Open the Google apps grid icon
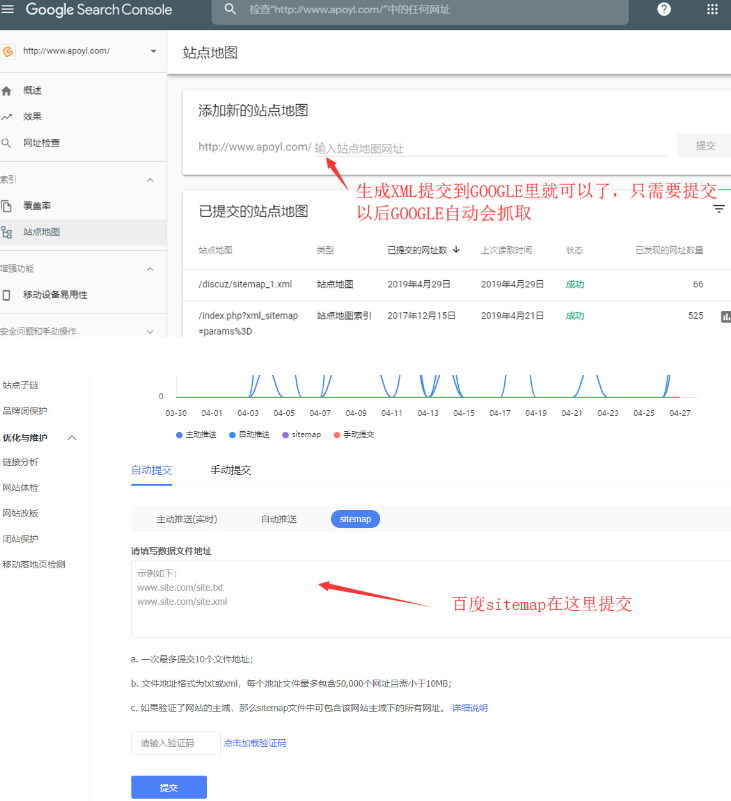The height and width of the screenshot is (801, 731). pos(712,9)
